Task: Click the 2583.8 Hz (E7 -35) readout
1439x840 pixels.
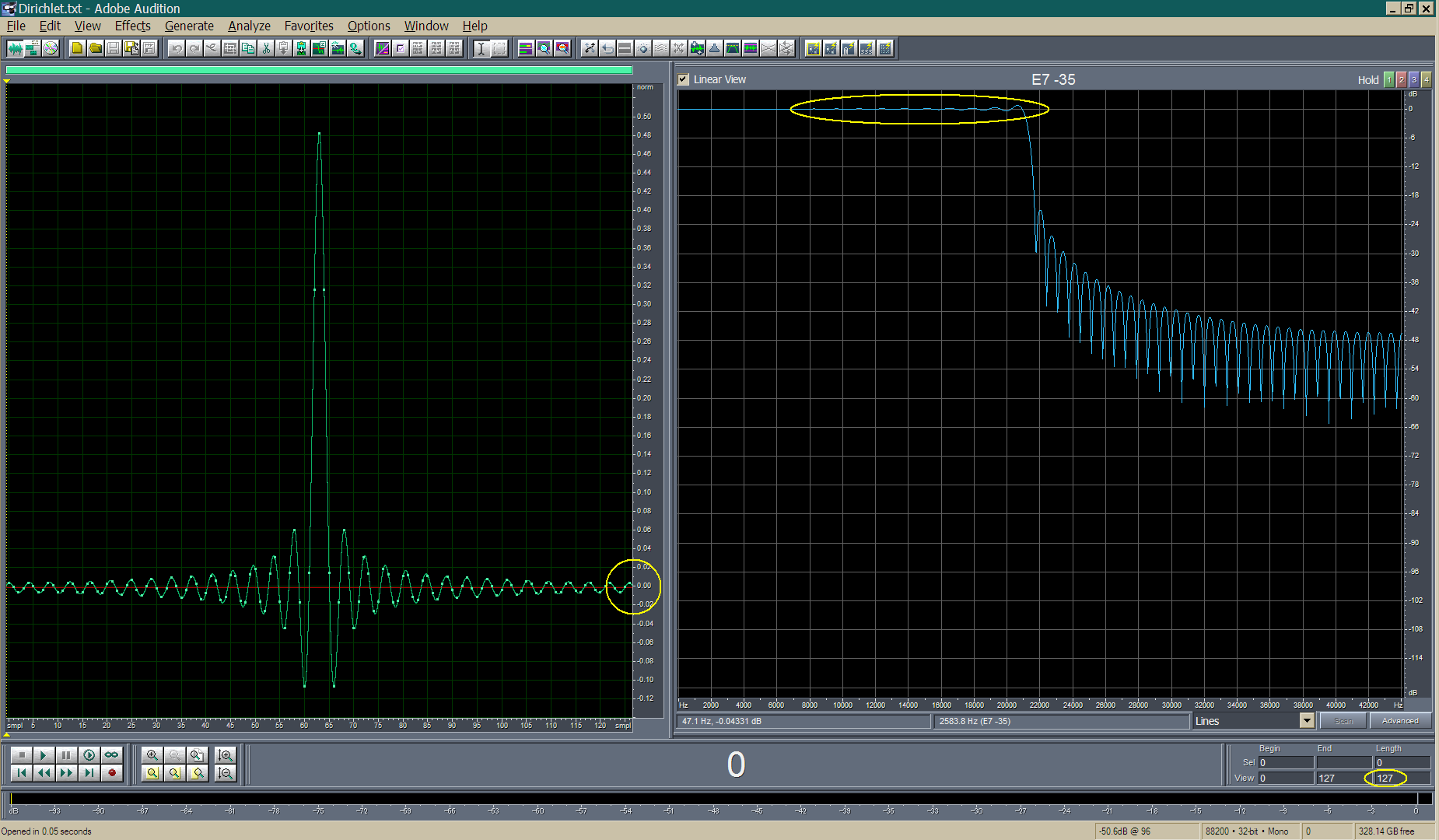Action: 1062,721
